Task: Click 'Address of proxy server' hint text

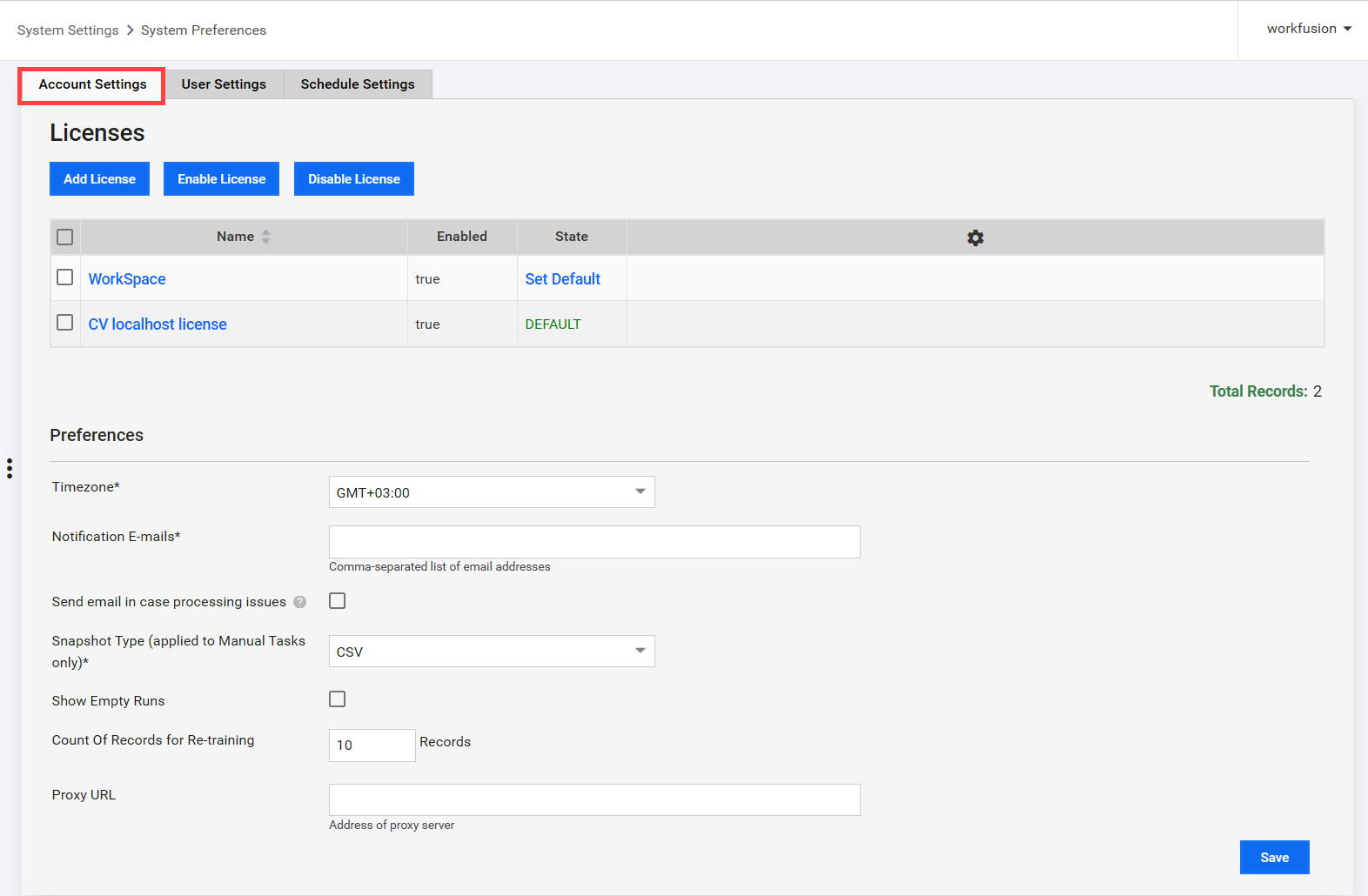Action: tap(392, 826)
